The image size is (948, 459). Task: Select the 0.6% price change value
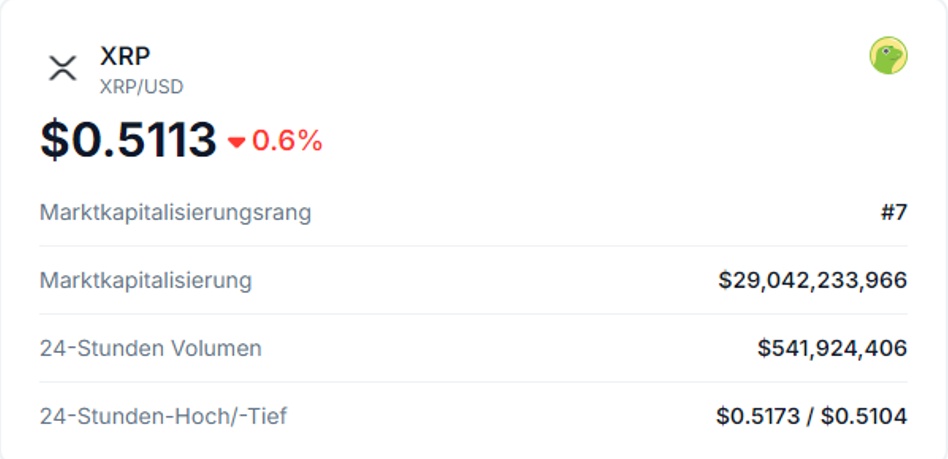[287, 141]
